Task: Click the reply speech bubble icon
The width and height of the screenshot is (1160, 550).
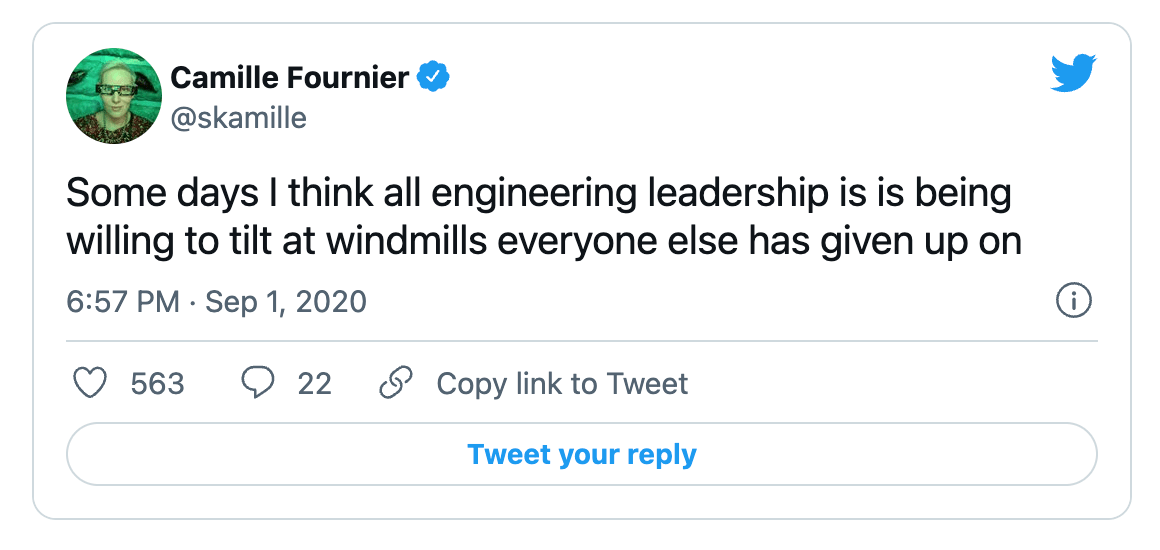Action: [x=258, y=383]
